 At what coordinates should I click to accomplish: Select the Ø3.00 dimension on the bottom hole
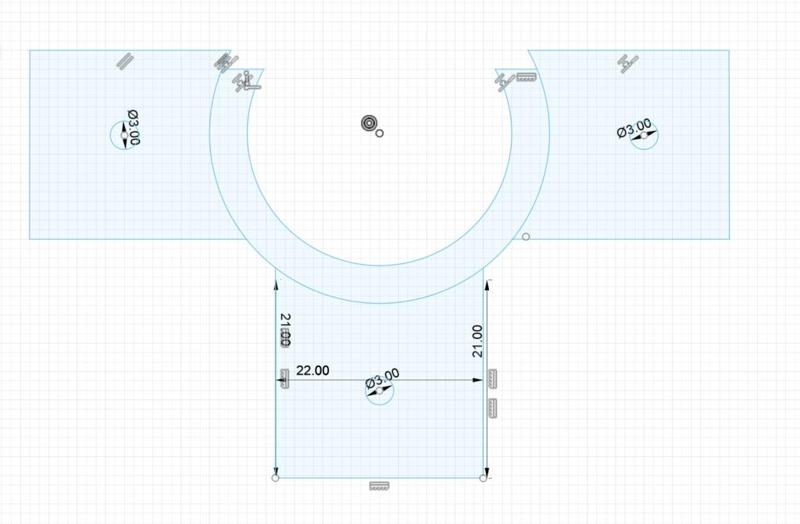pyautogui.click(x=383, y=379)
